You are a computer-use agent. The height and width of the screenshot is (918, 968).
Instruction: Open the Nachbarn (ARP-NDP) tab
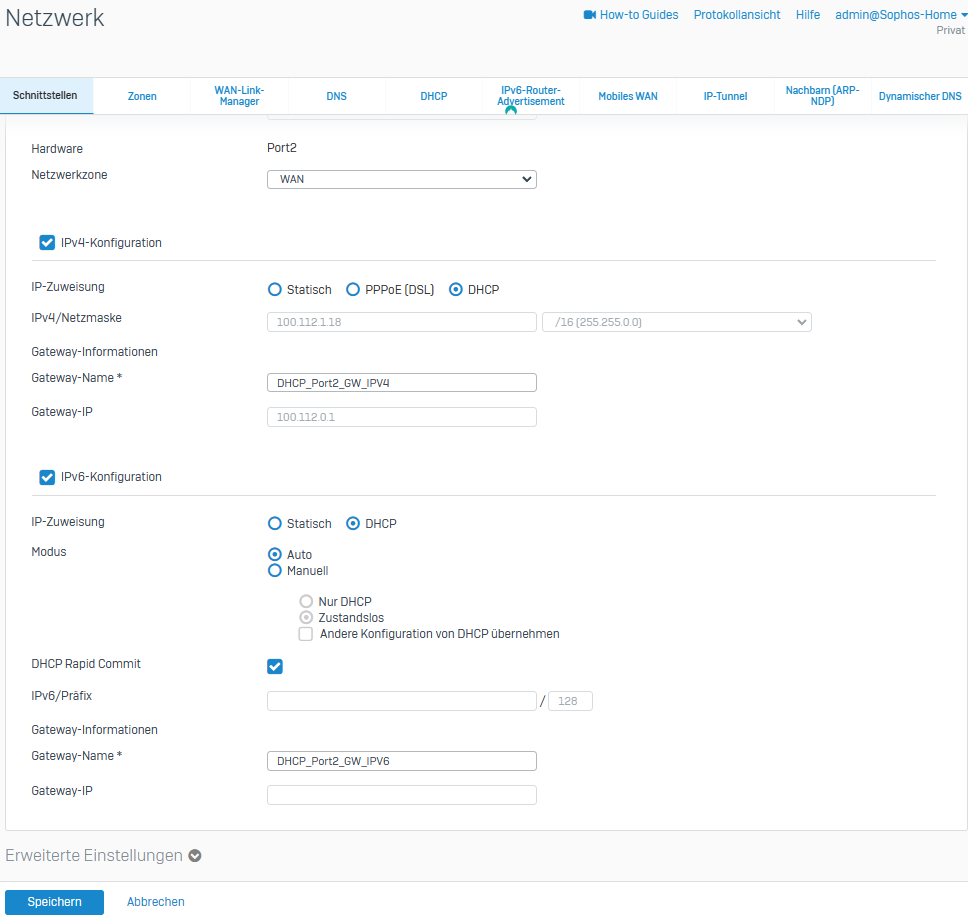(822, 96)
